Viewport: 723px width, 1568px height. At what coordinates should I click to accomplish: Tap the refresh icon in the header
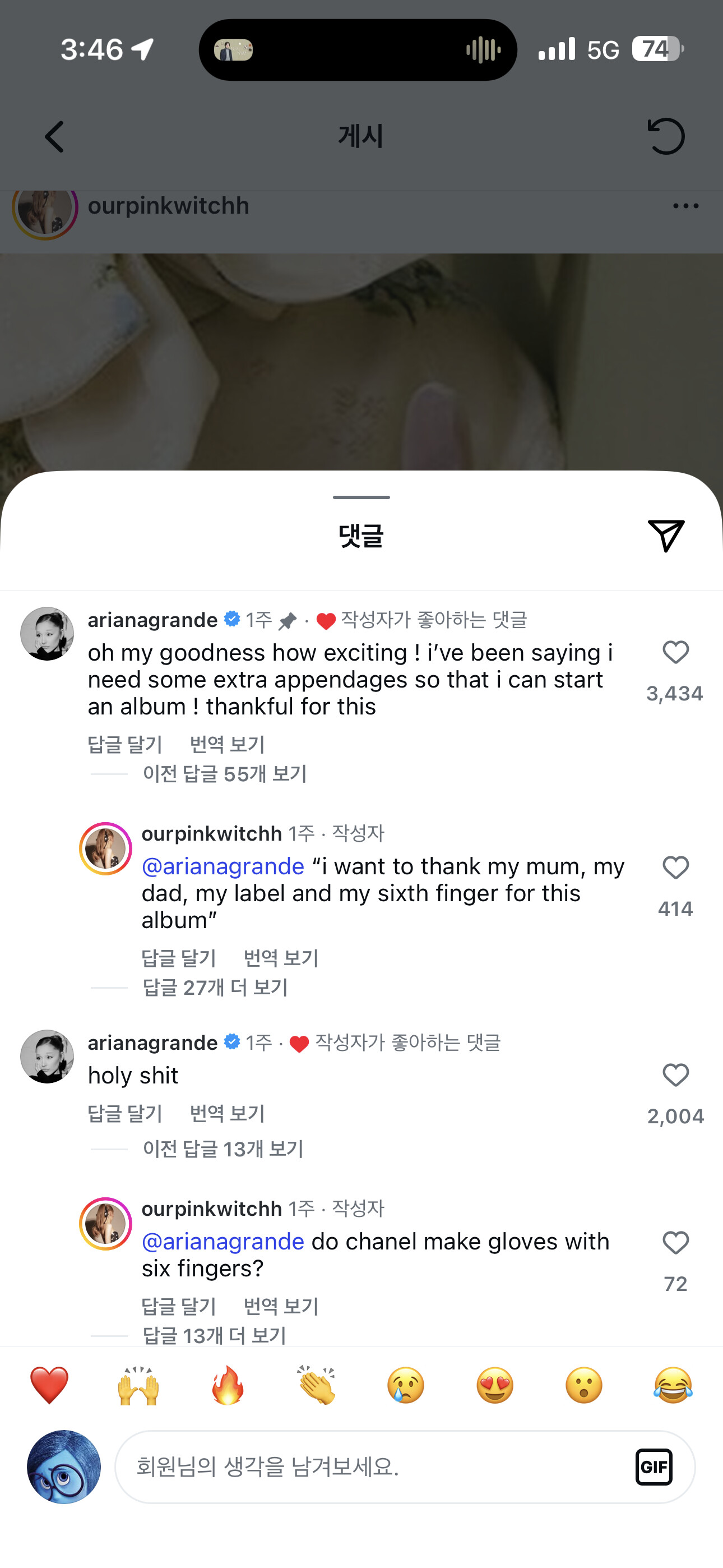pos(666,136)
